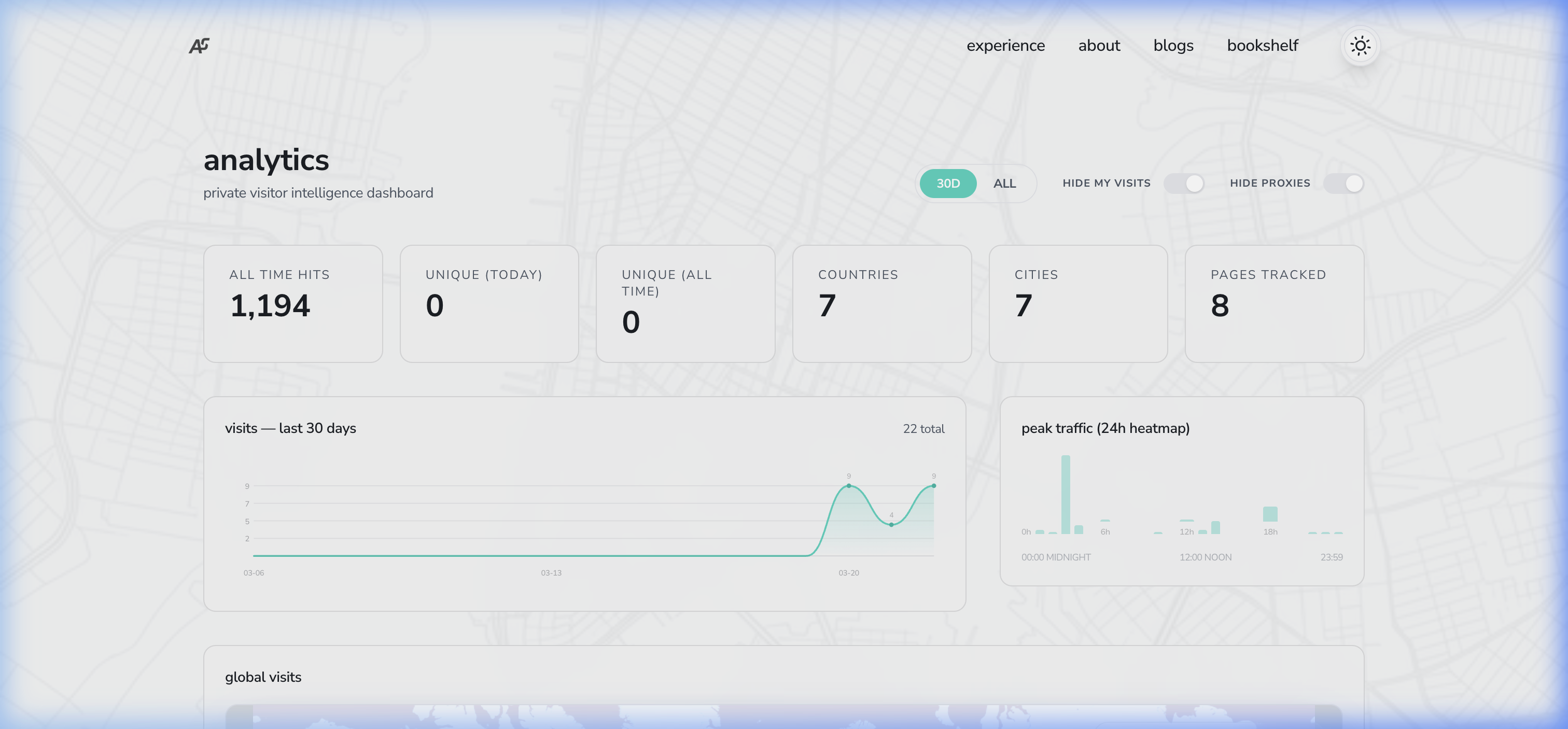Open the experience page
1568x729 pixels.
coord(1005,45)
